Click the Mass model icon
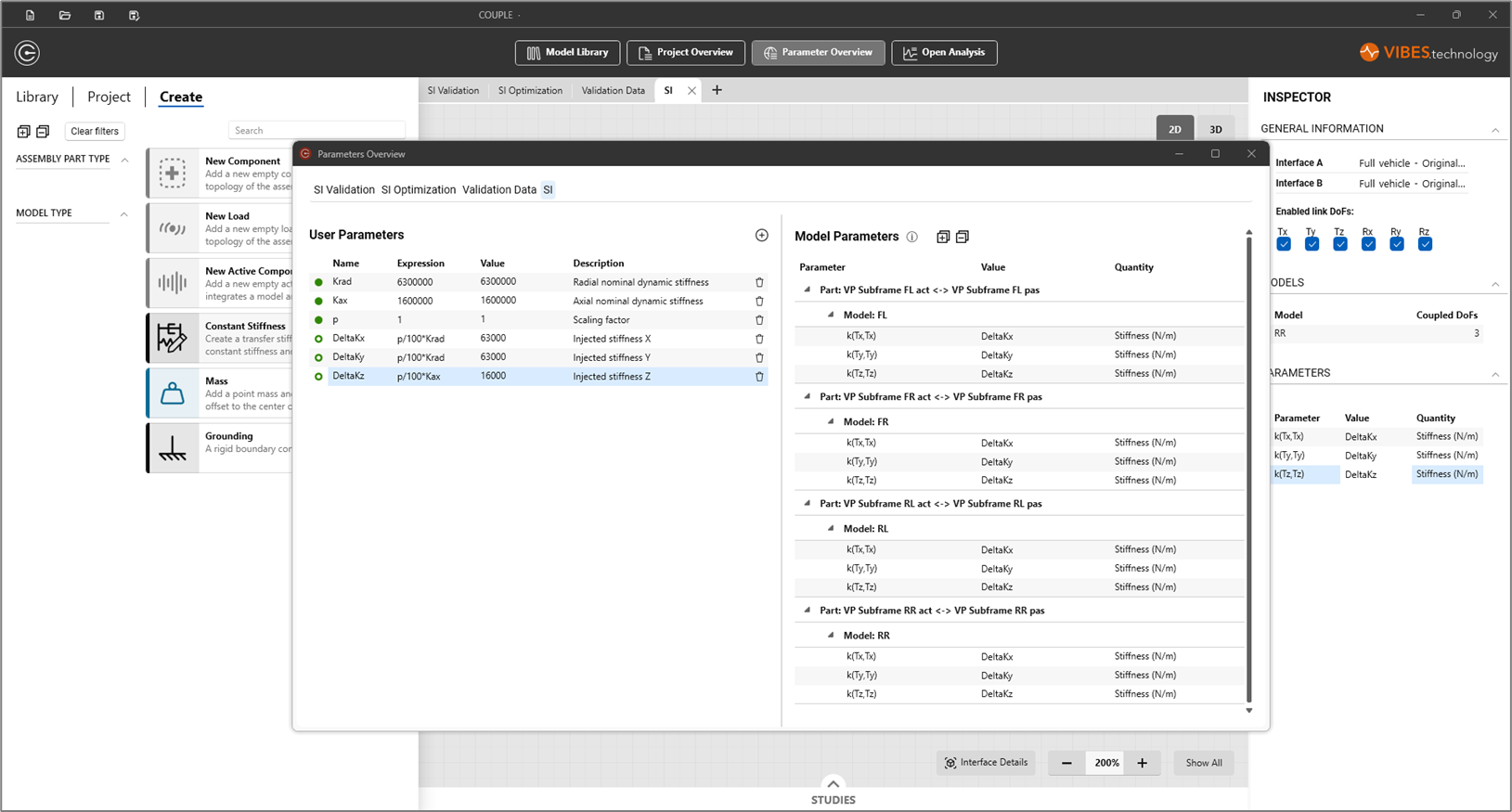Screen dimensions: 1512x812 (173, 393)
